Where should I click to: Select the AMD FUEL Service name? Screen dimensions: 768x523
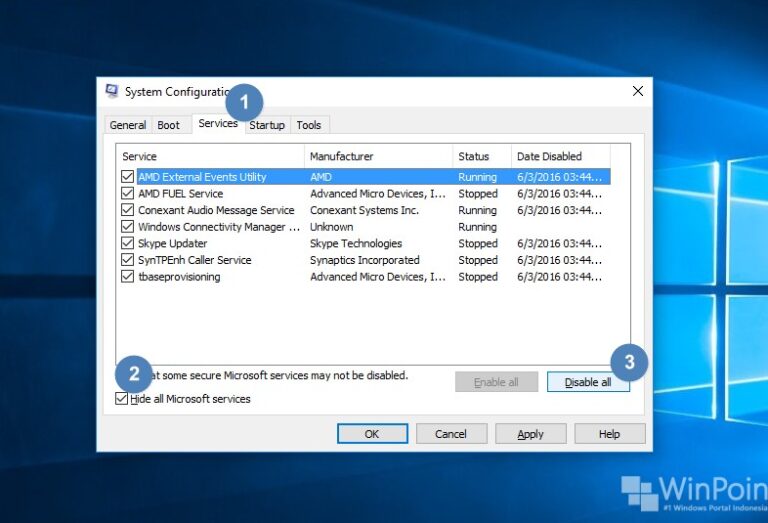(x=181, y=193)
